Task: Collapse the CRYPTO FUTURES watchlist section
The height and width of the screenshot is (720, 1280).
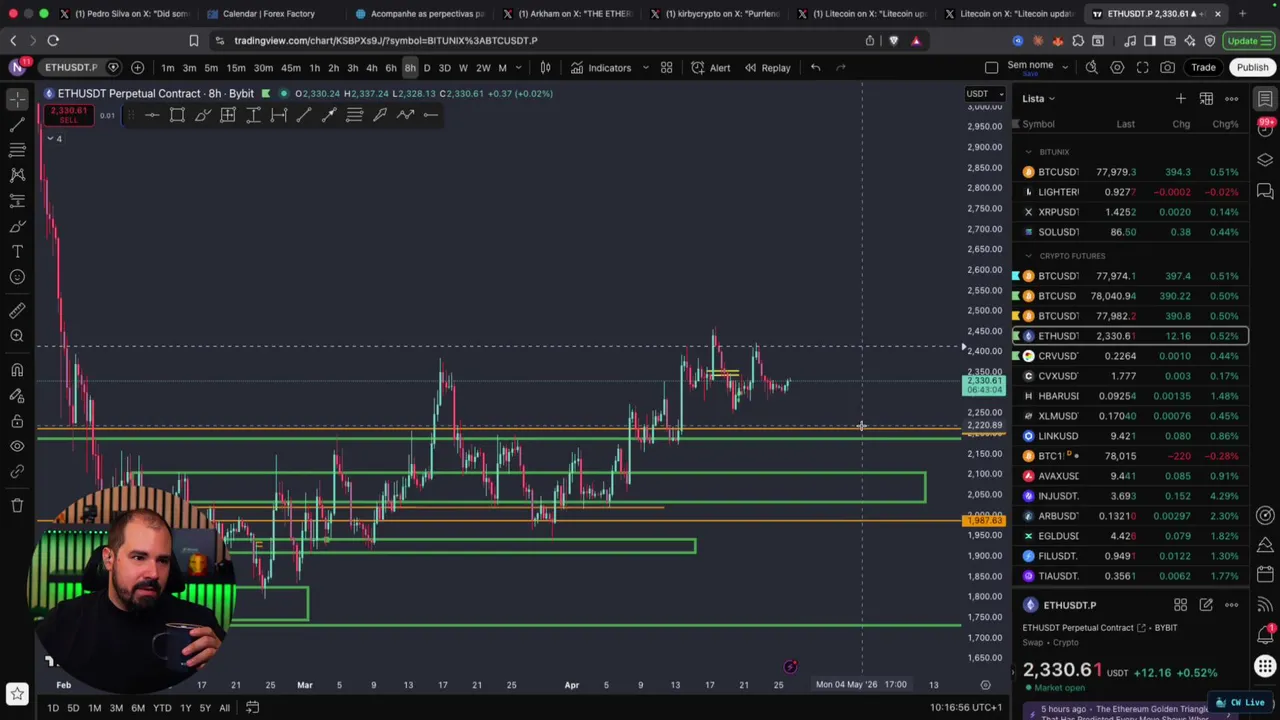Action: point(1028,256)
